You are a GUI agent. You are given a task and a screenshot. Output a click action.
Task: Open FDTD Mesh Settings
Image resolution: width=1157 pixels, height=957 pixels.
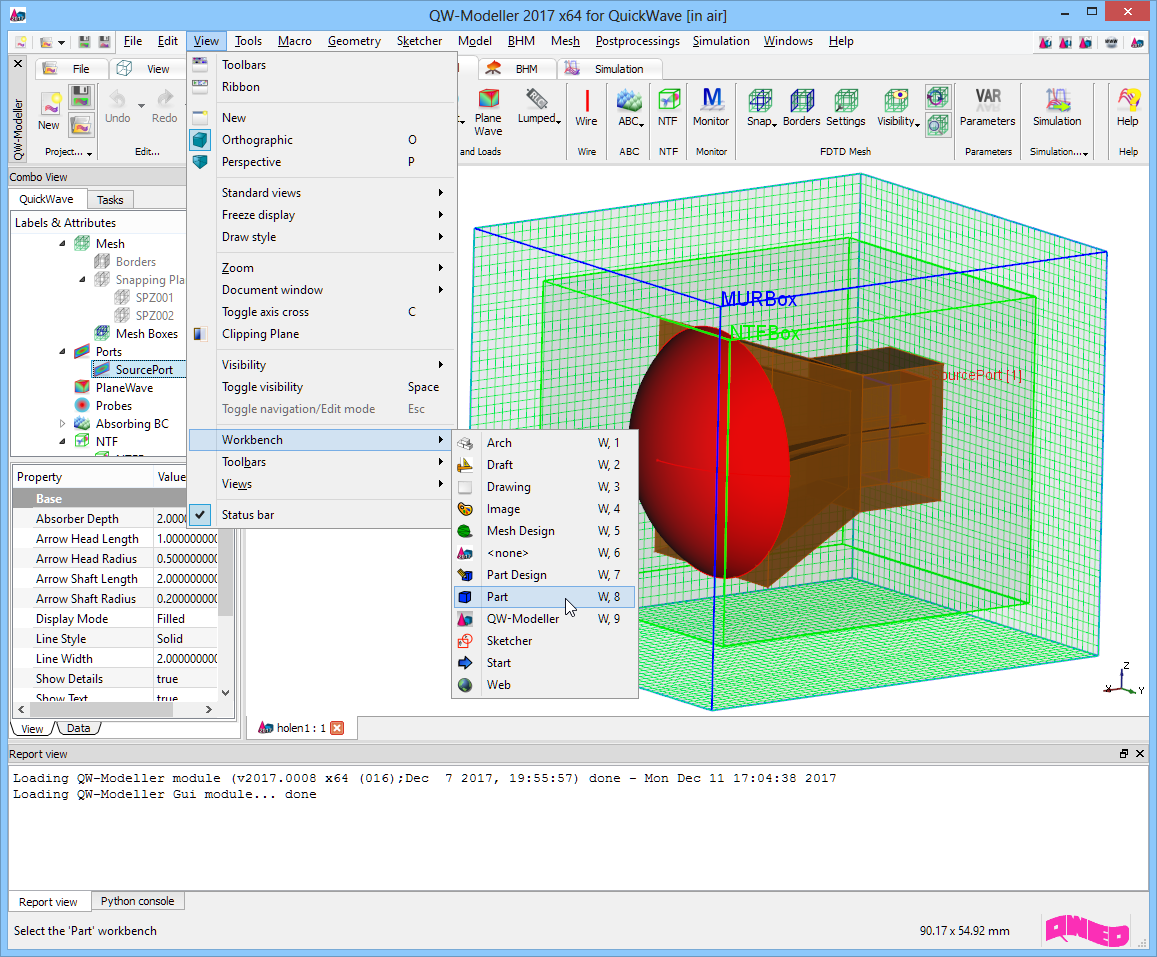coord(846,108)
